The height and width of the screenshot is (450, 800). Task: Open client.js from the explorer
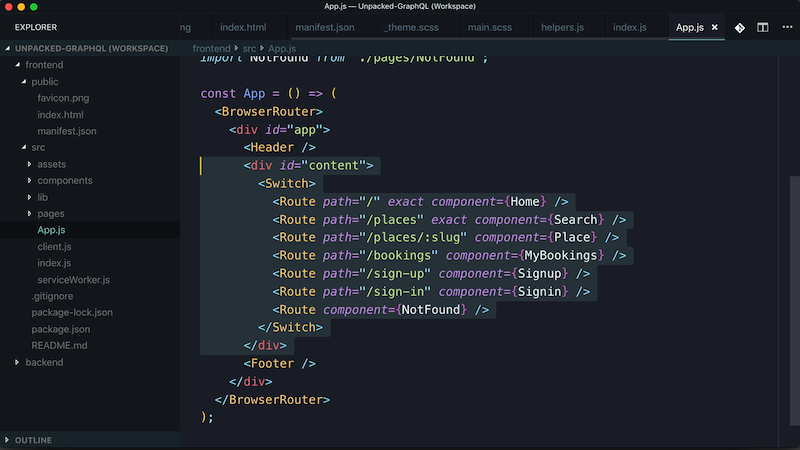tap(54, 246)
